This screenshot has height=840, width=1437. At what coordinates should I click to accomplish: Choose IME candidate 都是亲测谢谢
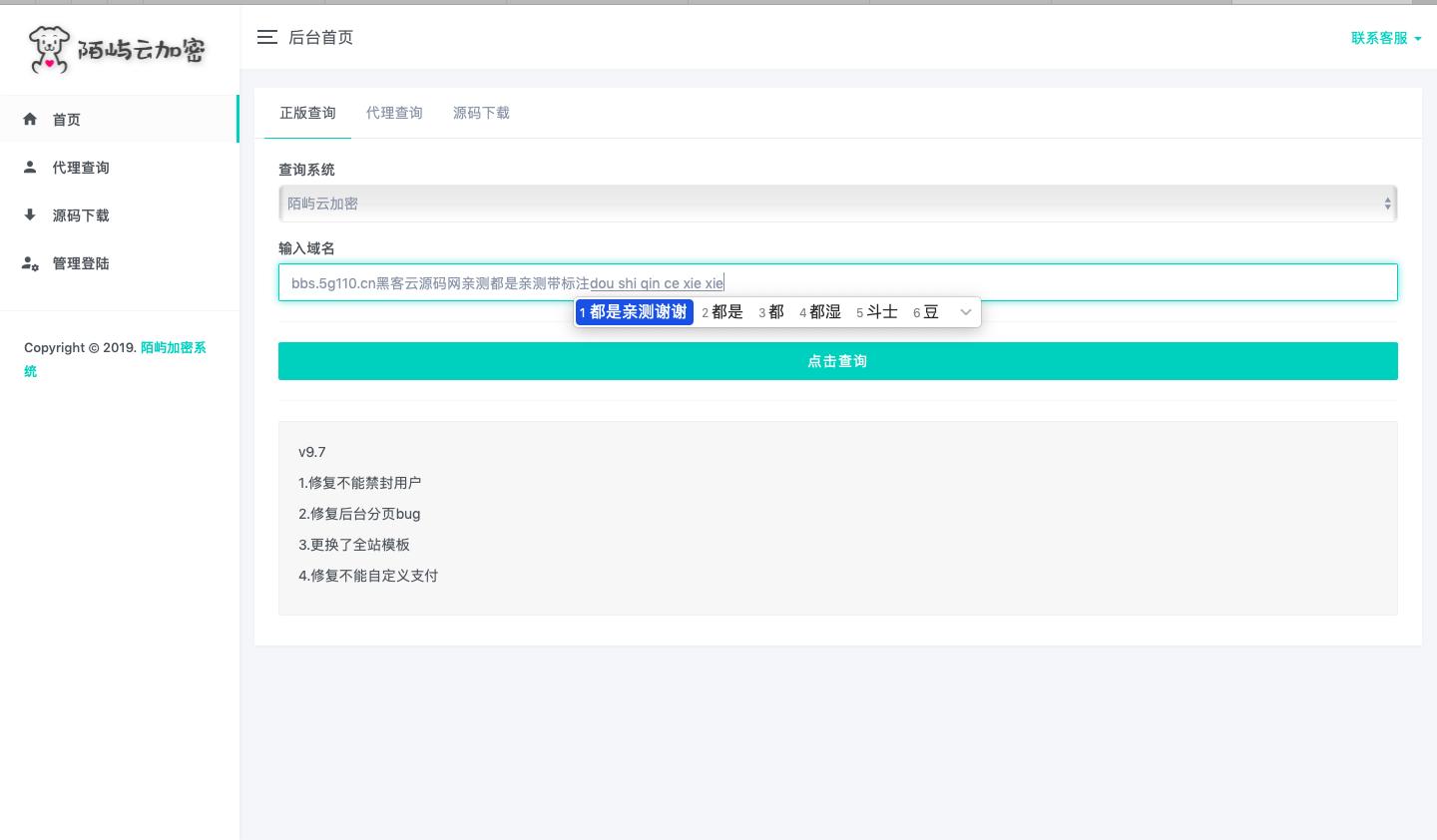point(636,312)
